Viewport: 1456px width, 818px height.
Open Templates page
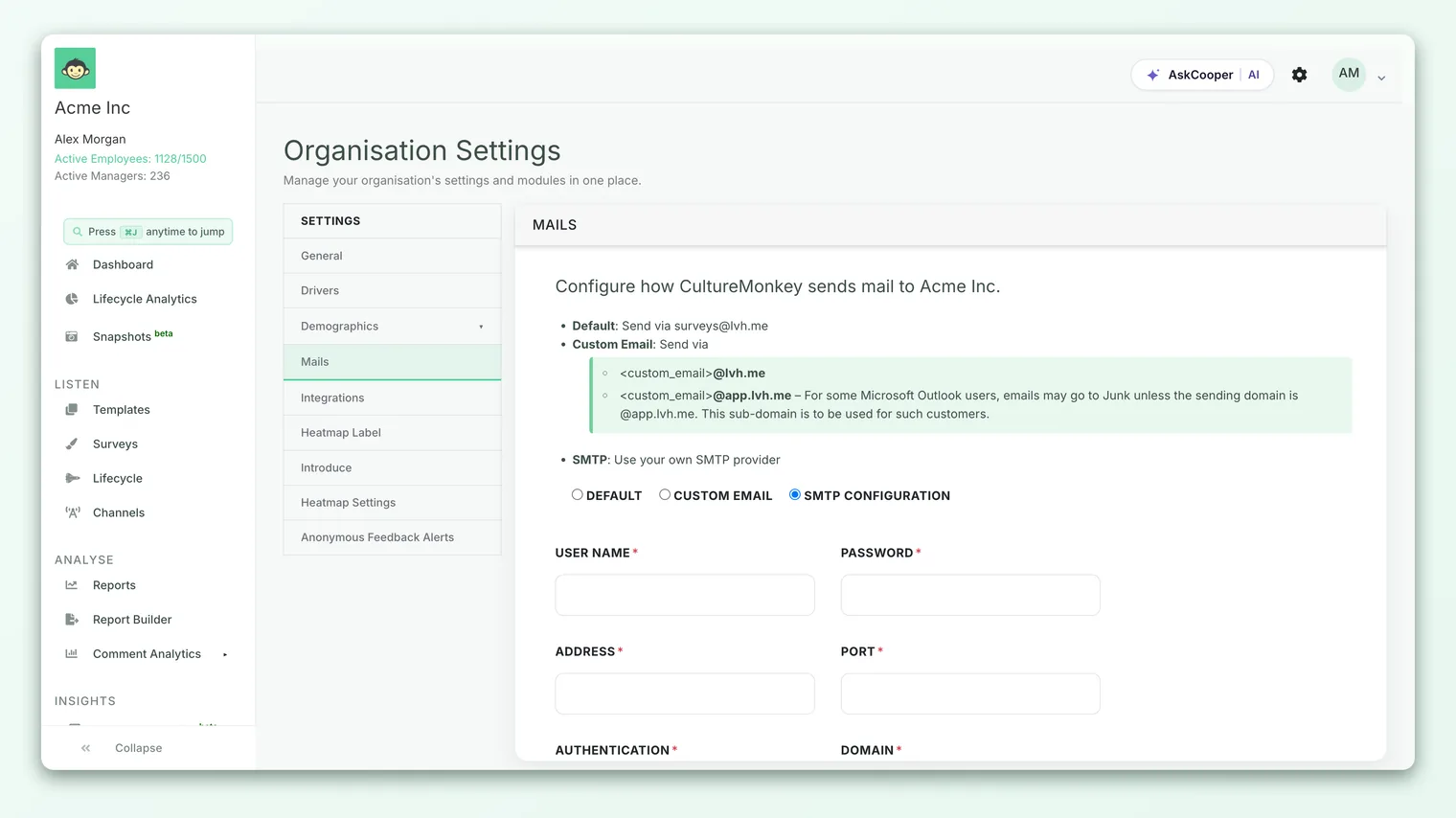[122, 410]
